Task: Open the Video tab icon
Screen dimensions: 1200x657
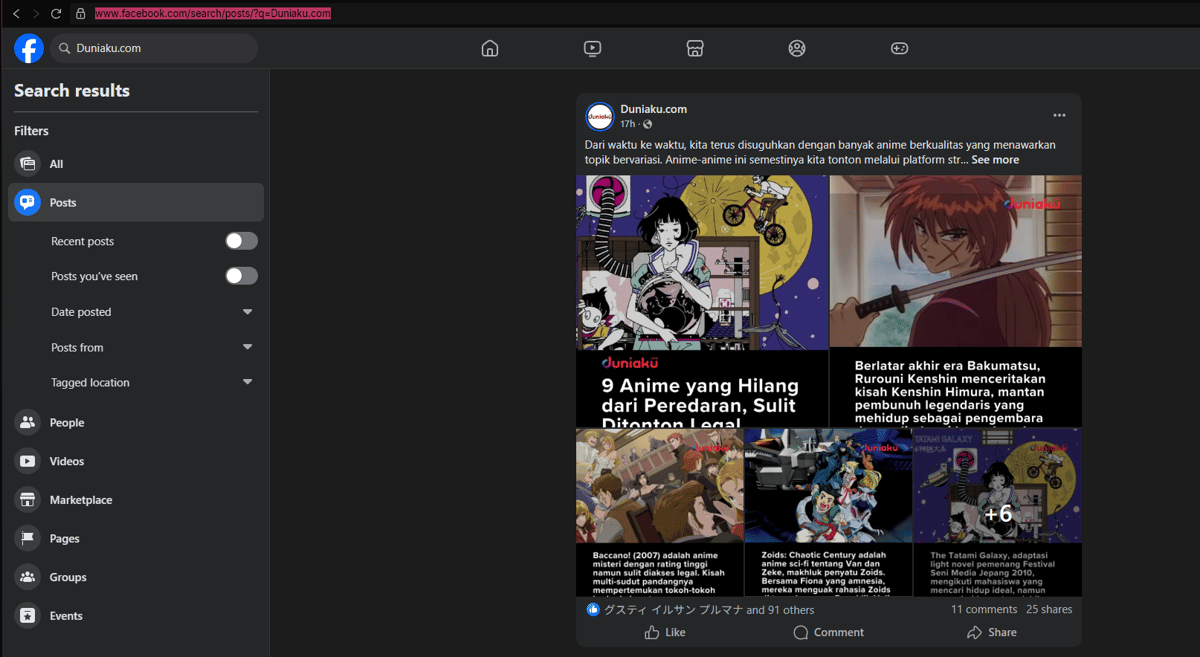Action: [592, 48]
